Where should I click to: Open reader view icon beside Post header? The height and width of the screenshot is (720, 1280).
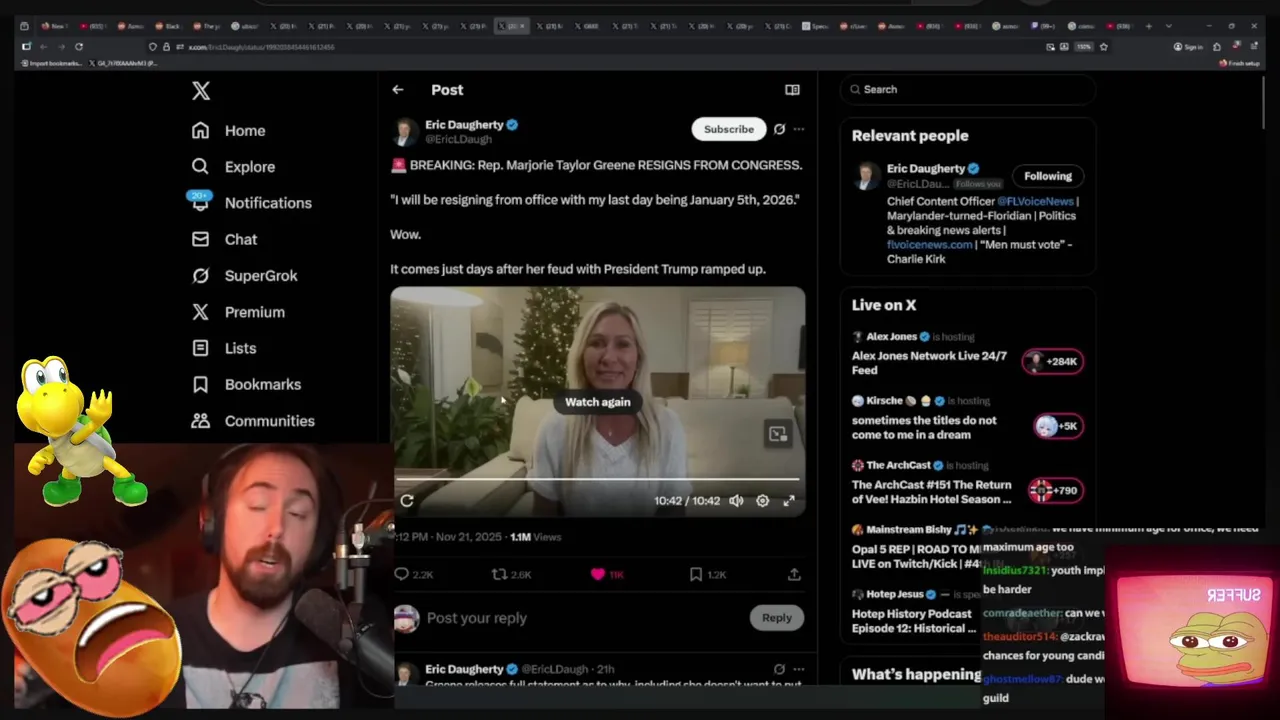(x=792, y=90)
